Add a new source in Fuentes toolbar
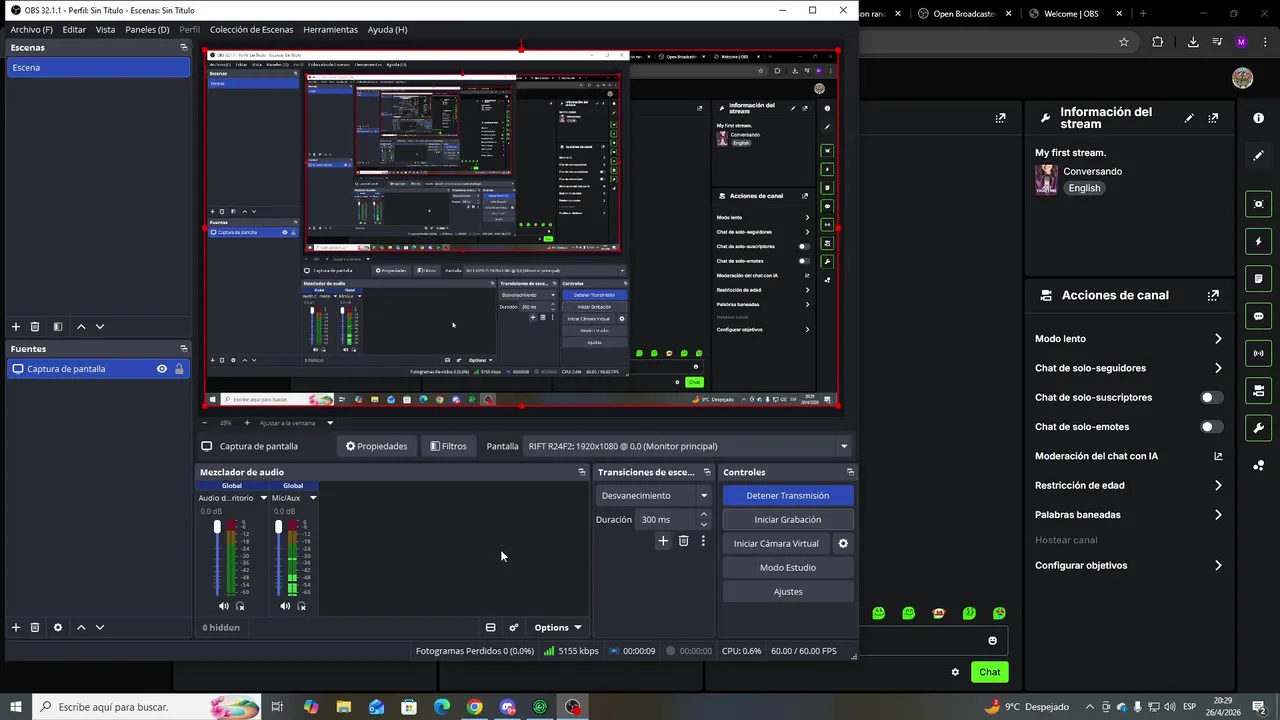This screenshot has height=720, width=1280. coord(15,627)
